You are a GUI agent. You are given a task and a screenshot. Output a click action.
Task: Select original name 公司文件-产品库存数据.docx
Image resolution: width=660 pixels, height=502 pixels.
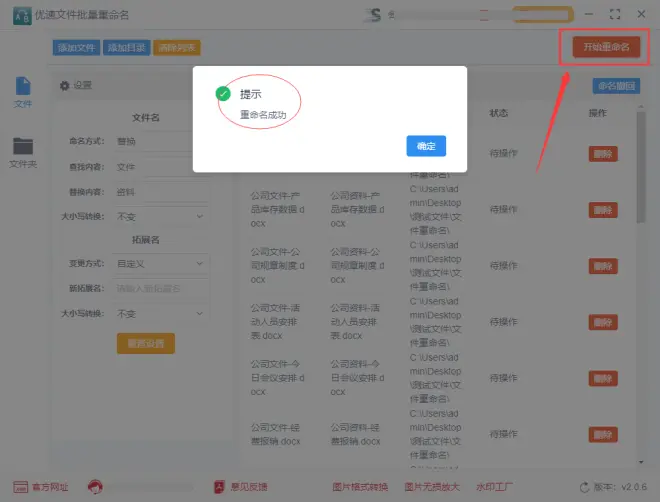point(277,210)
